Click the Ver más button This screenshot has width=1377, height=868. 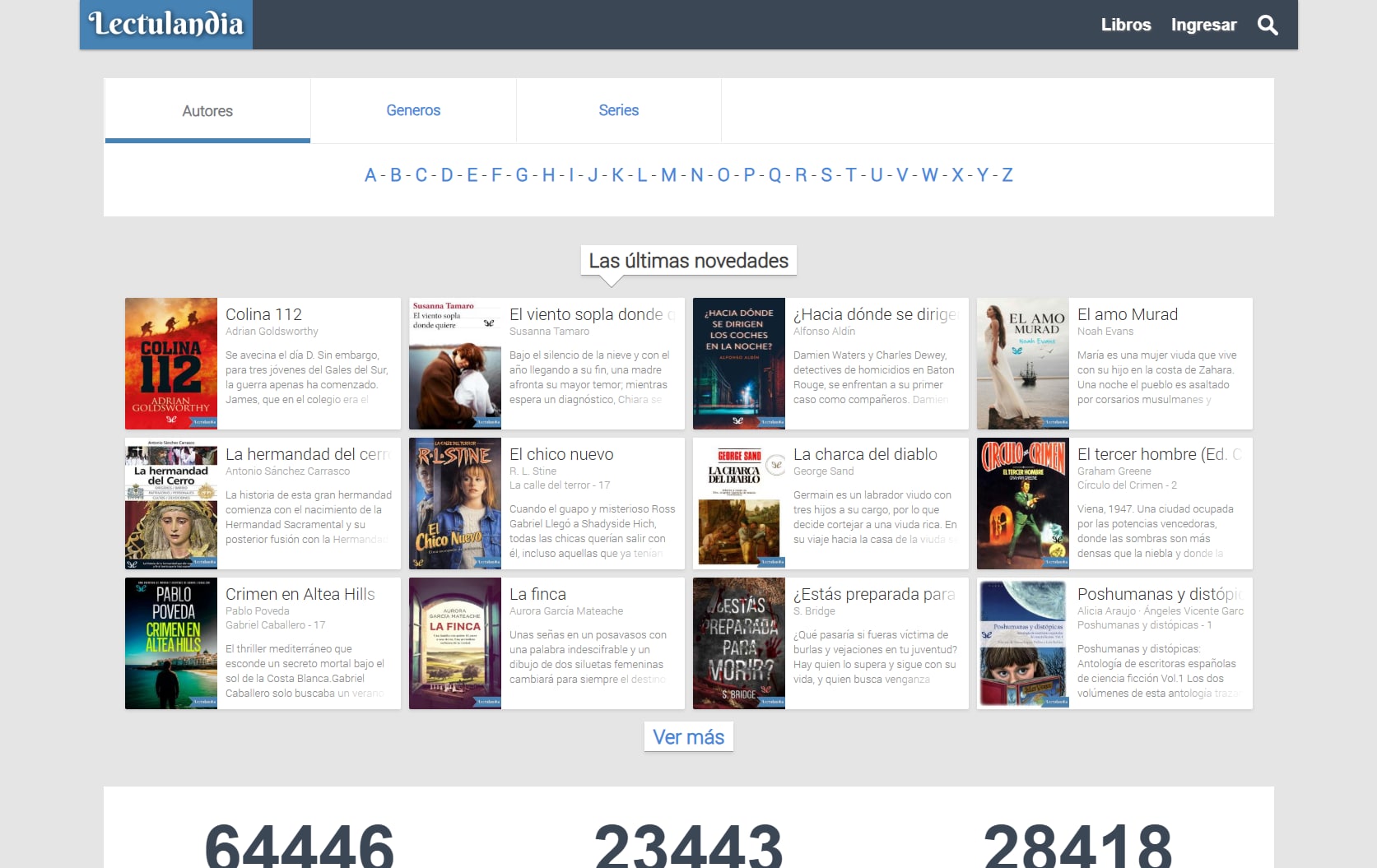click(689, 737)
